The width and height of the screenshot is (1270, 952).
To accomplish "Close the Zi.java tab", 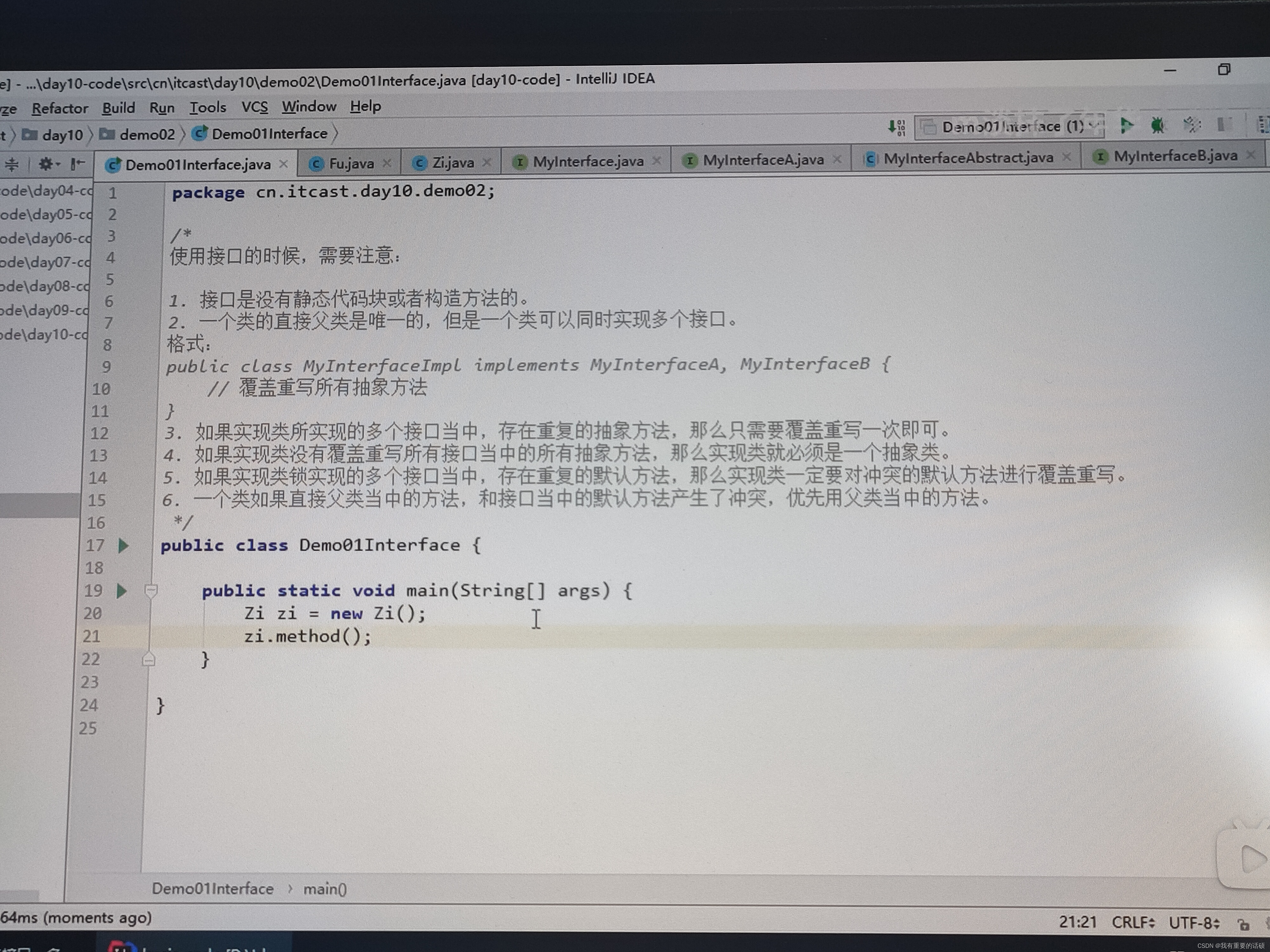I will point(487,162).
